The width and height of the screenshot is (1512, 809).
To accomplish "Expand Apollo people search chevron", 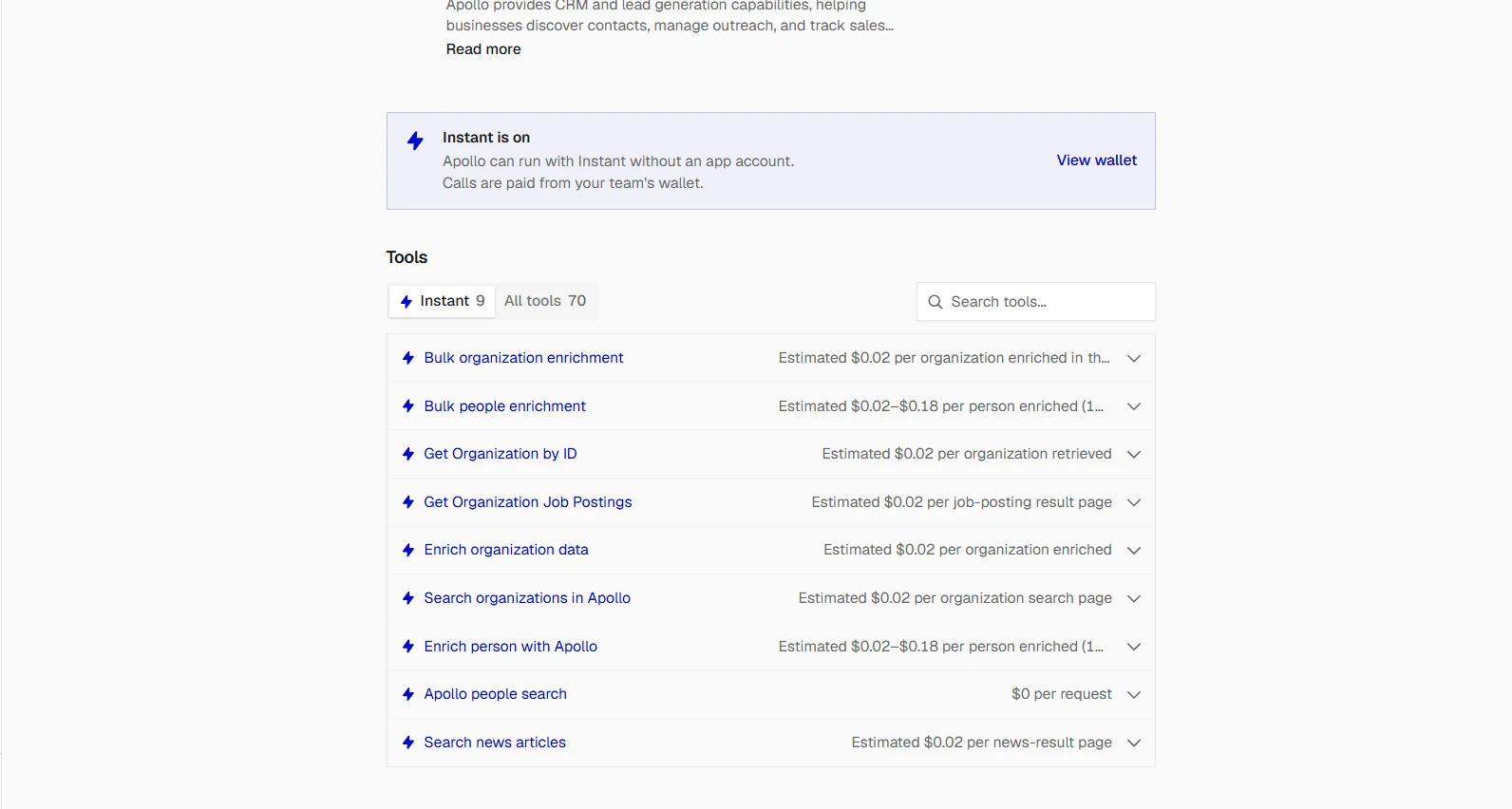I will [1134, 694].
